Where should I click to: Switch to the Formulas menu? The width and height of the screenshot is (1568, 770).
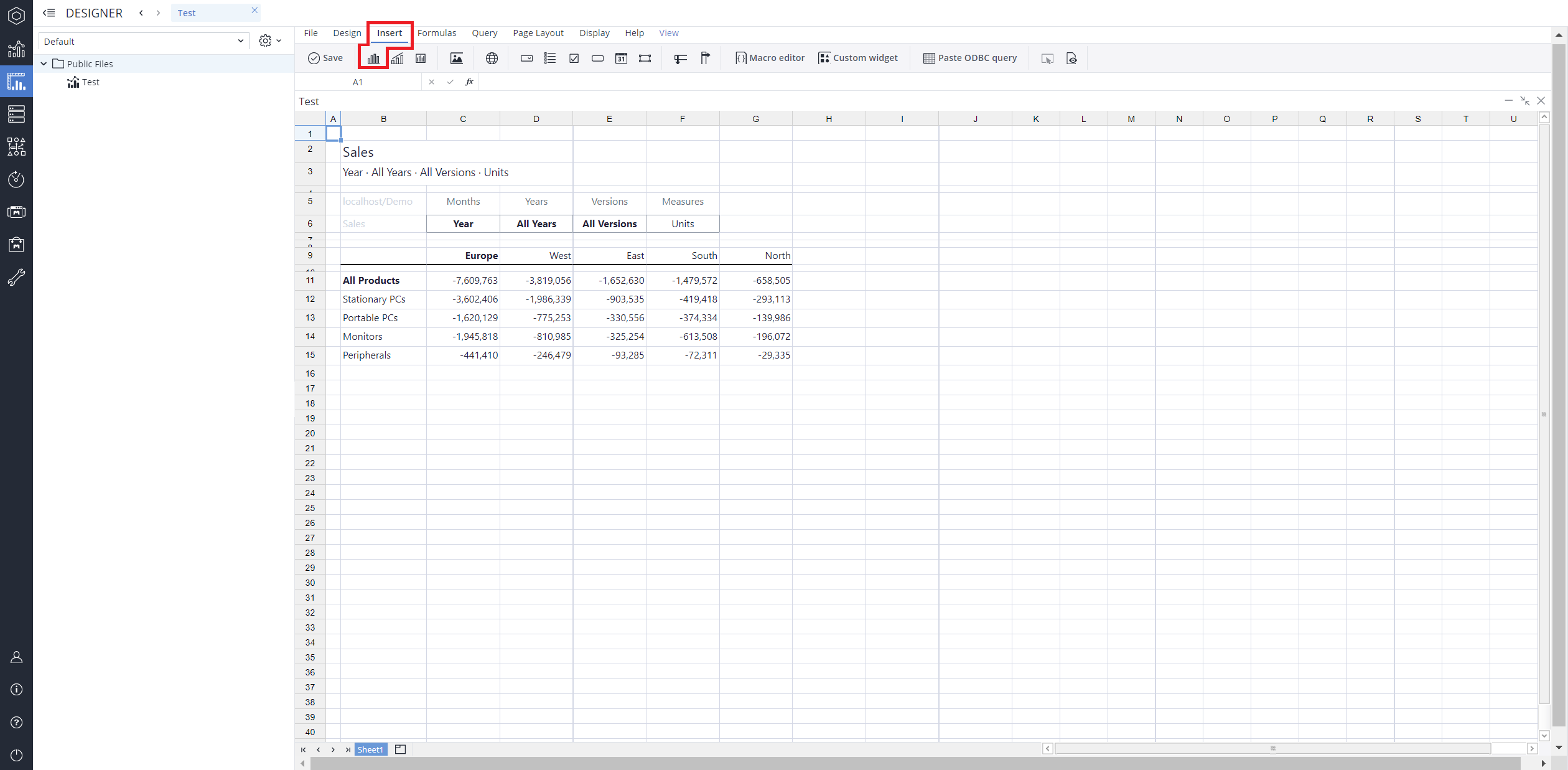437,33
